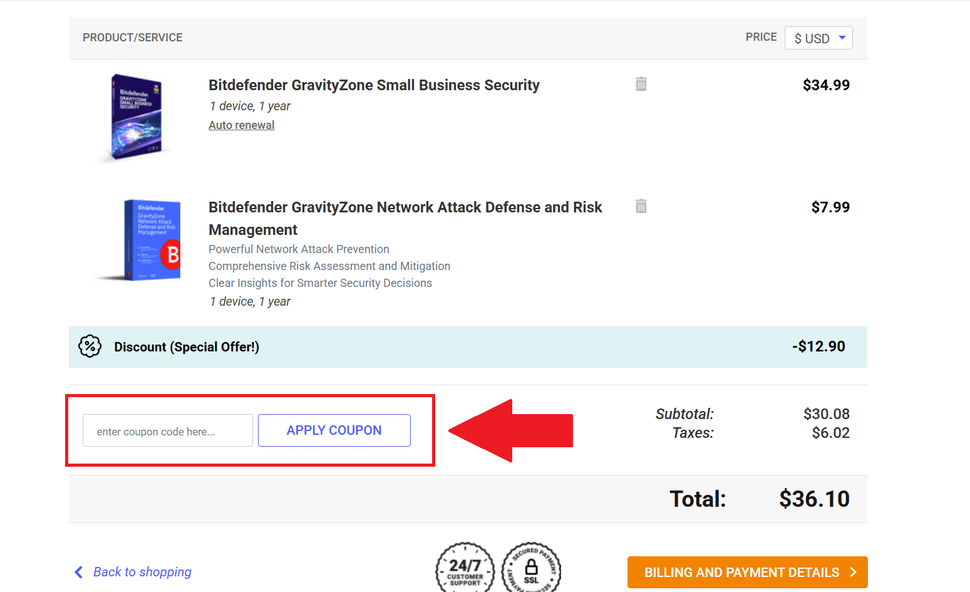Click the red arrow pointing at coupon box

[510, 430]
